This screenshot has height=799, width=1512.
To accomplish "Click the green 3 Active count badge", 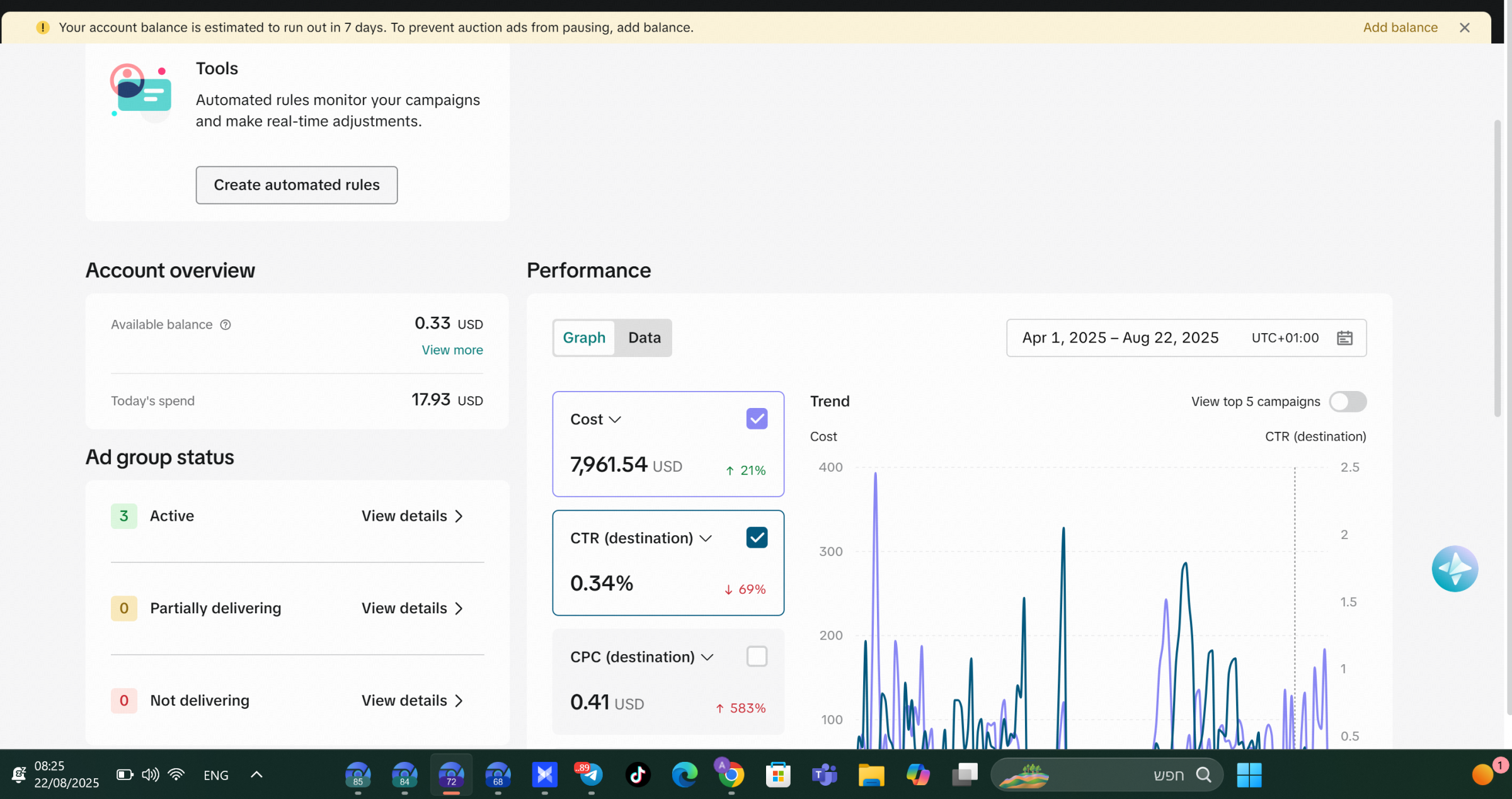I will pos(124,516).
